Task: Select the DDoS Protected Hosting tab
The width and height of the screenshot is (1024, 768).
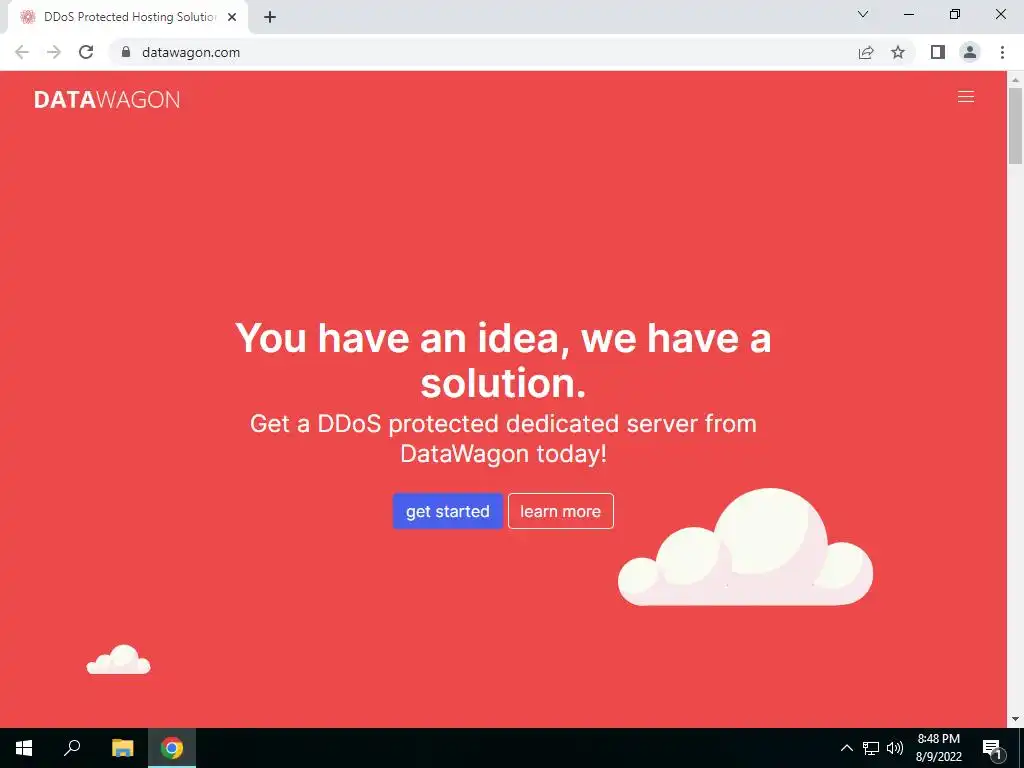Action: (128, 17)
